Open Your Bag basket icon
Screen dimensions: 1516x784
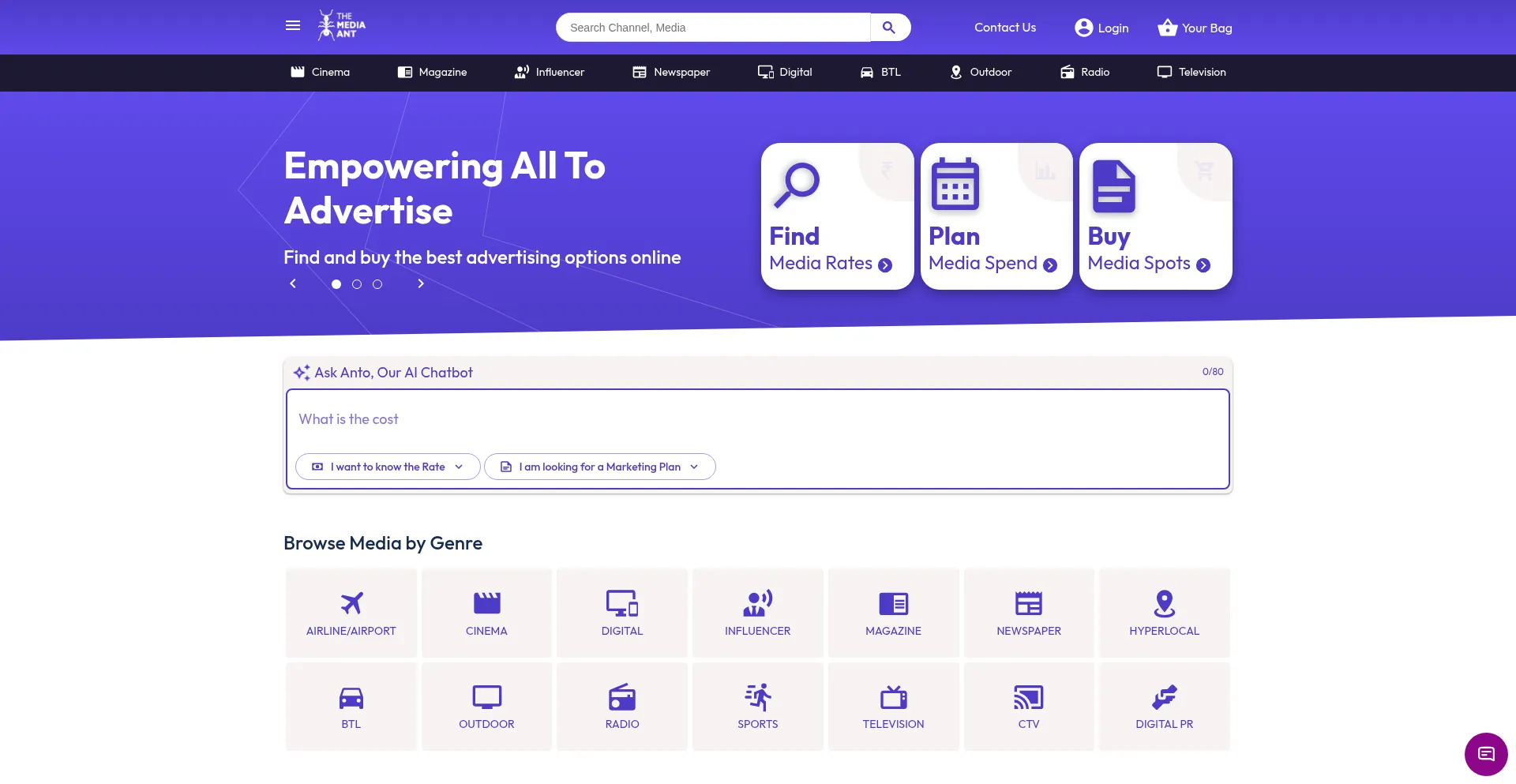[x=1167, y=28]
